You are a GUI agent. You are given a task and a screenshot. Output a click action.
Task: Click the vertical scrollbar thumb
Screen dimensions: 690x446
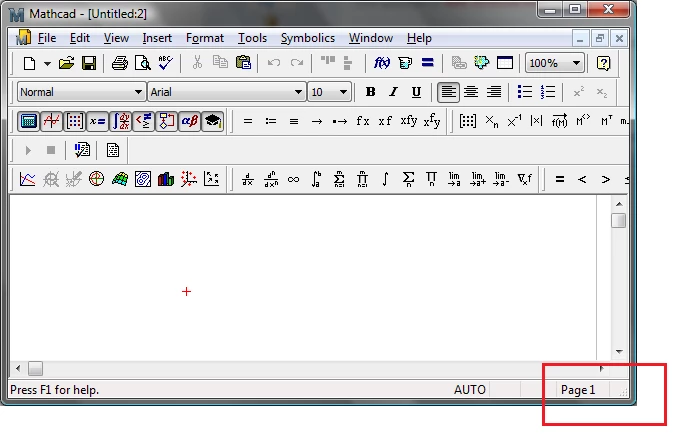[619, 220]
